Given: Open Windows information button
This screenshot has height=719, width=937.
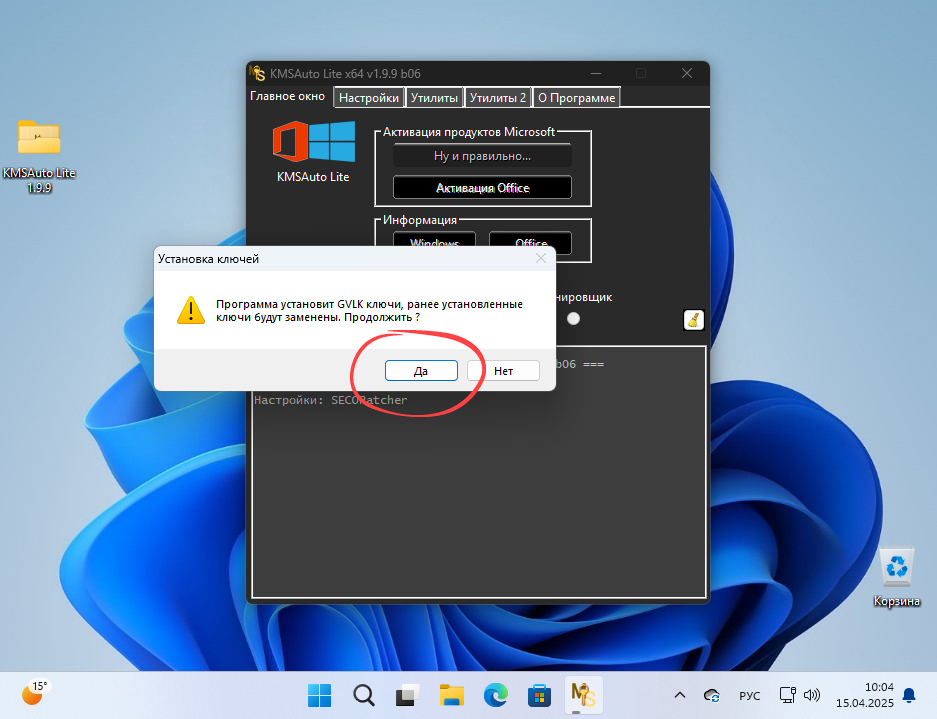Looking at the screenshot, I should pyautogui.click(x=434, y=242).
